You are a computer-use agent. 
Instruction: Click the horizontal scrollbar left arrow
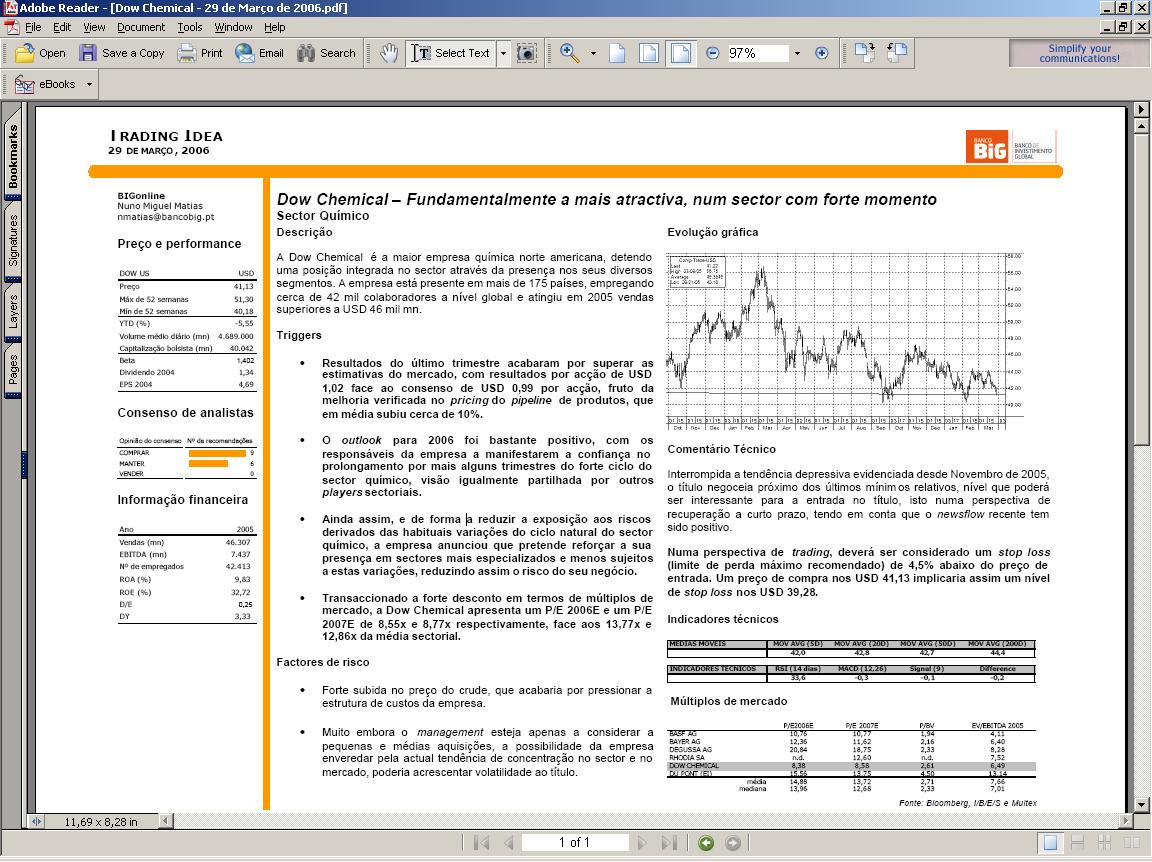[x=166, y=821]
